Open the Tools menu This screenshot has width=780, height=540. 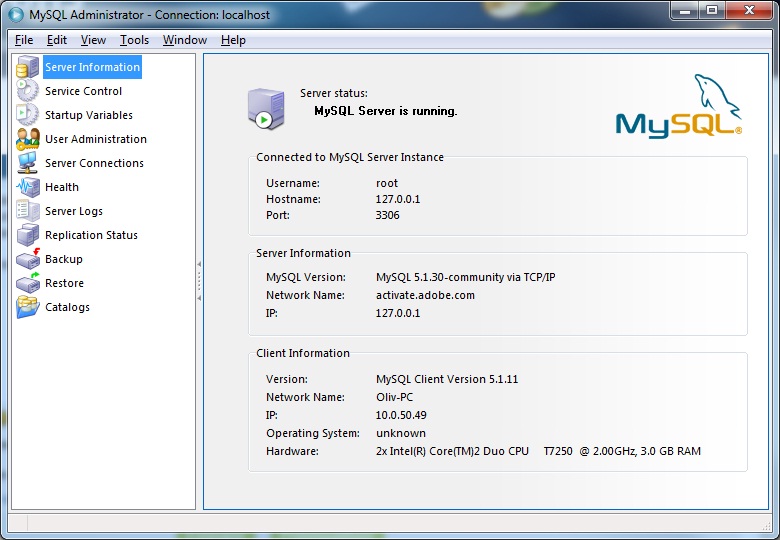134,40
